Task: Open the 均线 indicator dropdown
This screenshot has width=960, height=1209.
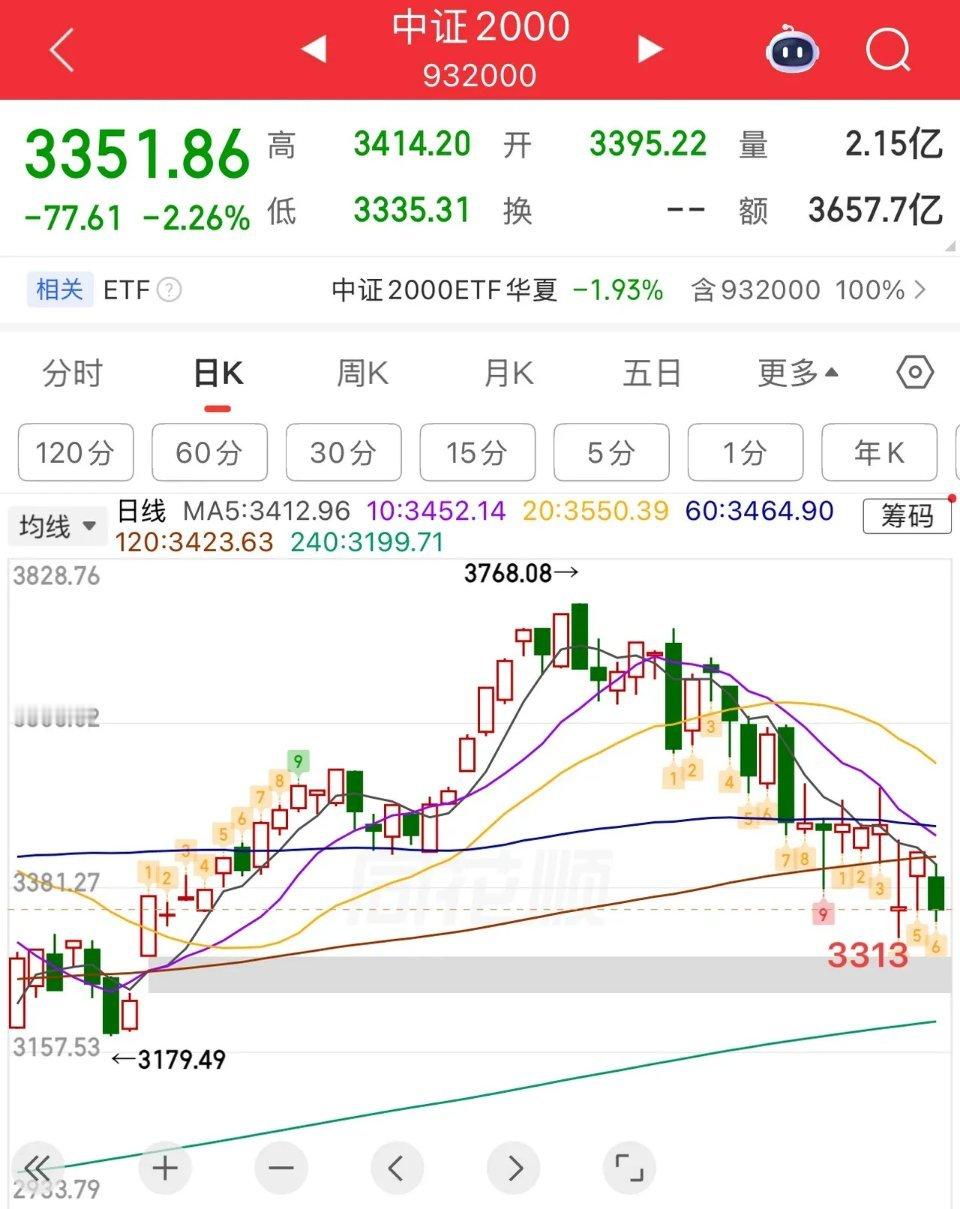Action: click(x=57, y=526)
